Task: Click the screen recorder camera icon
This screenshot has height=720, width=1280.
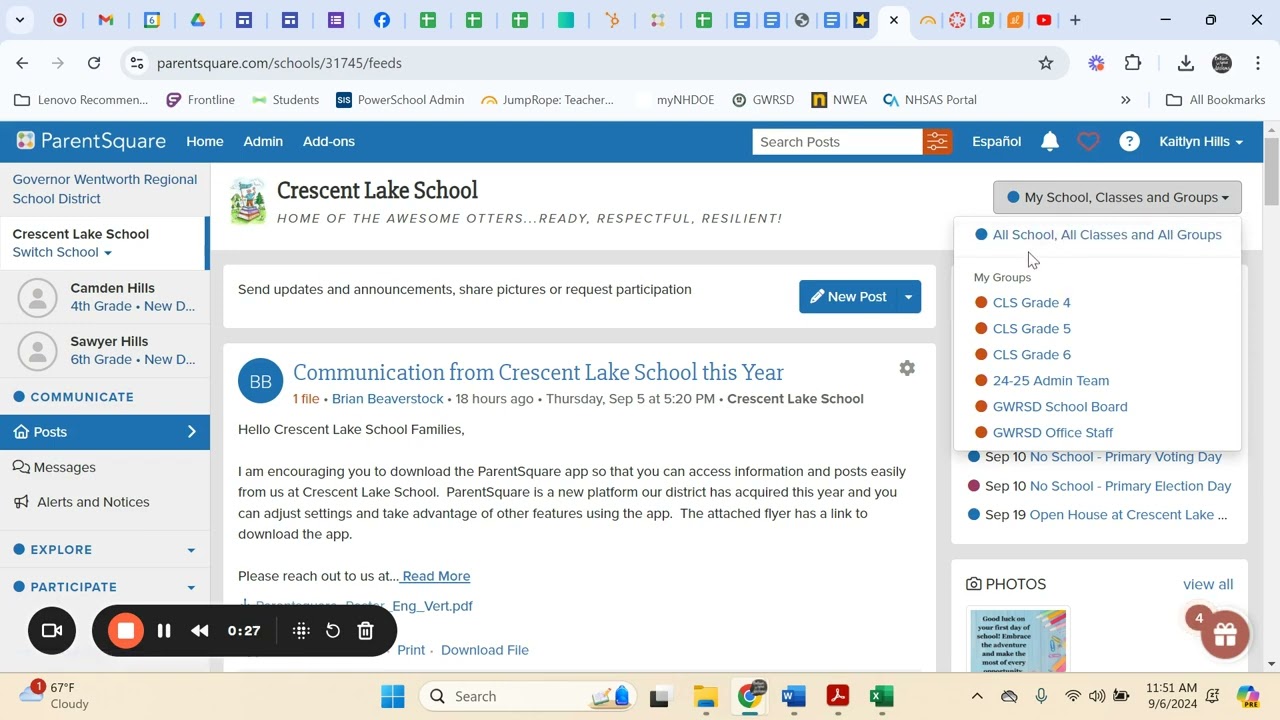Action: [52, 630]
